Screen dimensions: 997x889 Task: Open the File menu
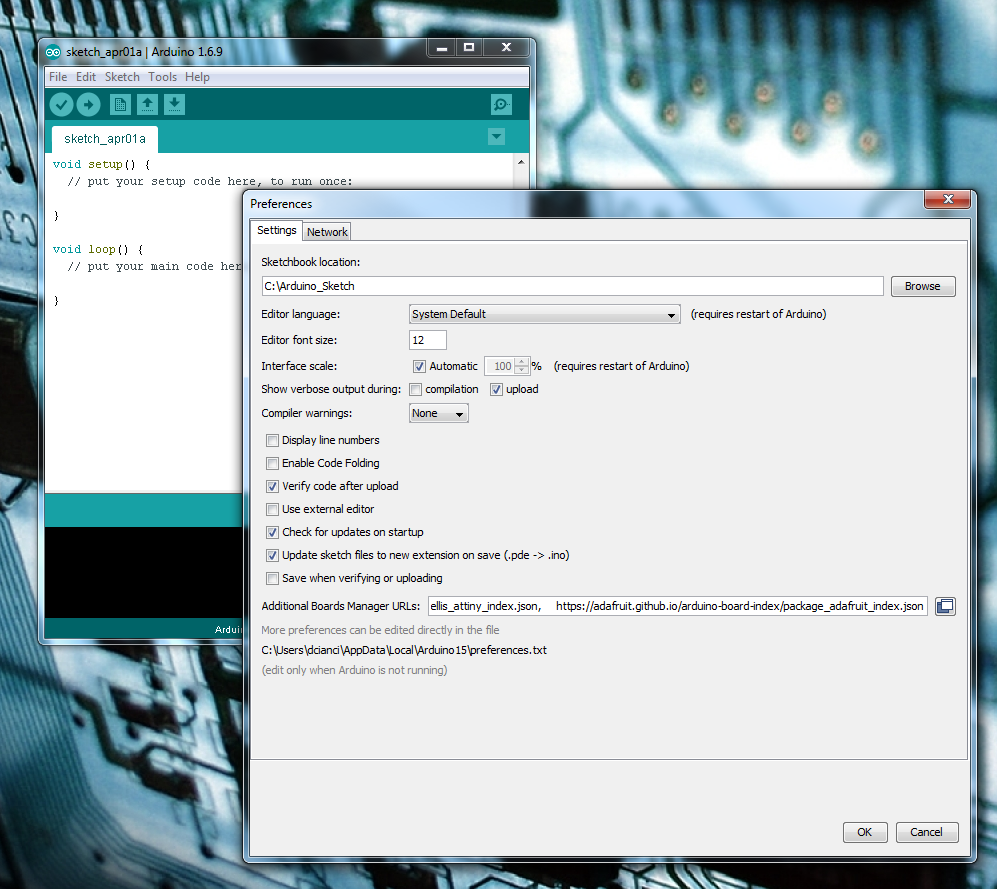click(x=58, y=77)
